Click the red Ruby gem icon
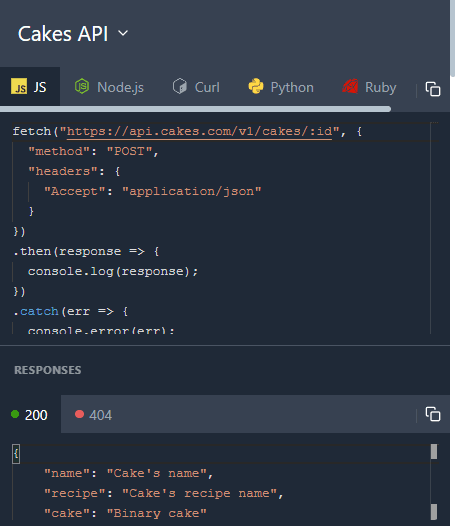Screen dimensions: 455x526 click(350, 86)
